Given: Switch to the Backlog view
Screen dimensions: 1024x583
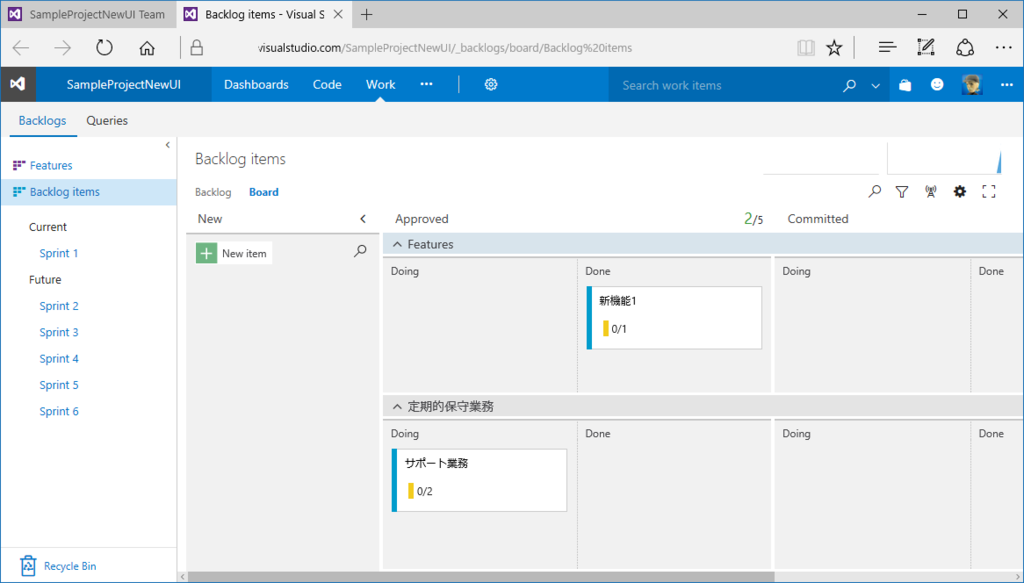Looking at the screenshot, I should (x=213, y=192).
